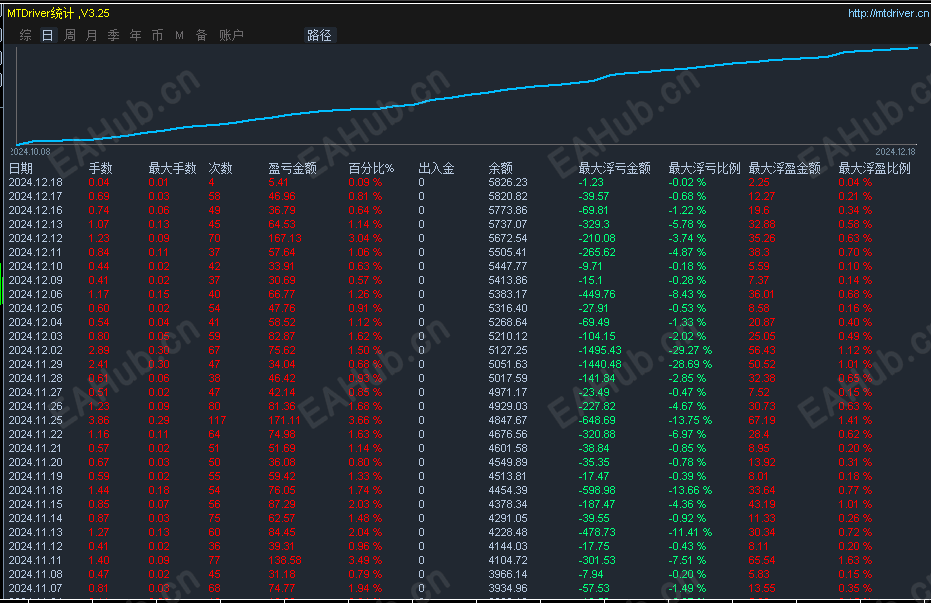931x603 pixels.
Task: Click balance 5826.23
Action: (x=508, y=182)
